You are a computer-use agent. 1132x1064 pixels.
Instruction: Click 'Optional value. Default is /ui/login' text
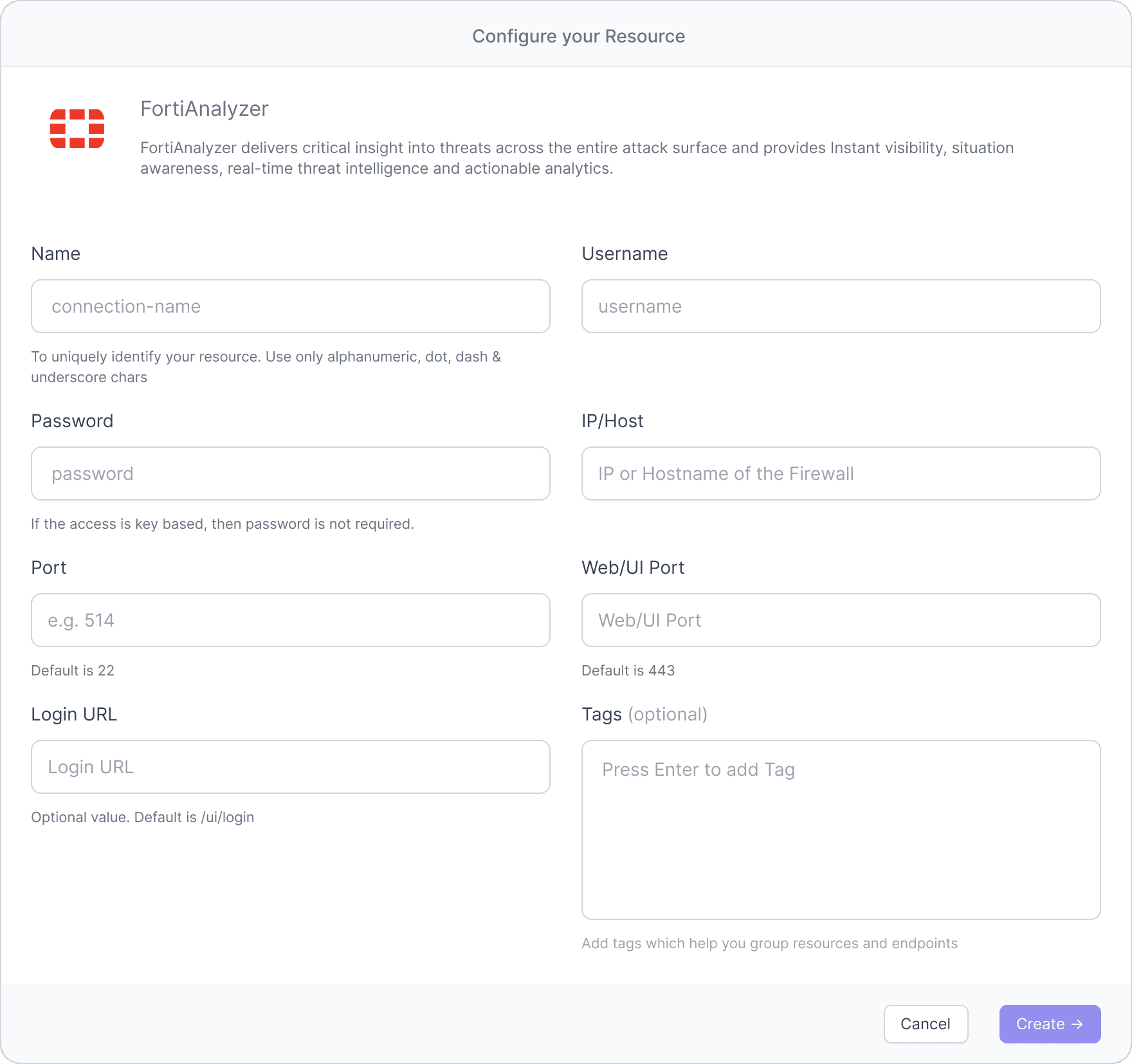click(143, 817)
